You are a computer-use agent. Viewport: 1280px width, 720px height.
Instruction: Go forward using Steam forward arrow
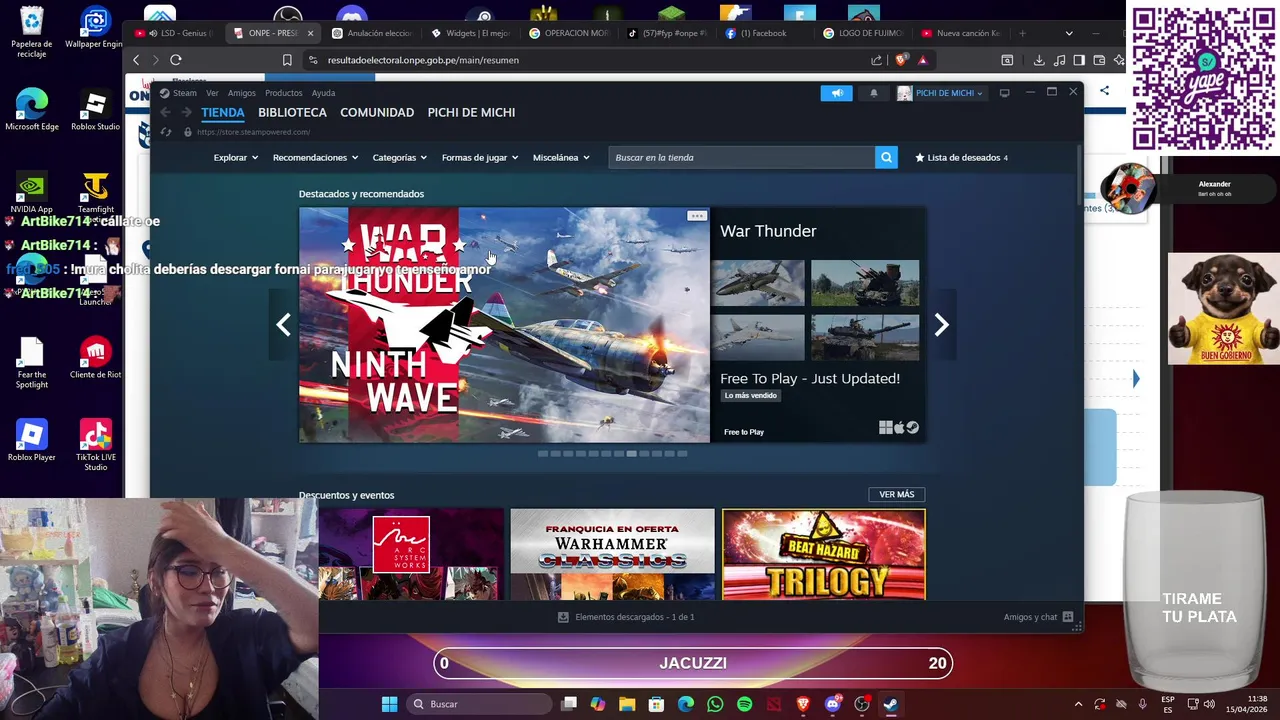click(186, 112)
